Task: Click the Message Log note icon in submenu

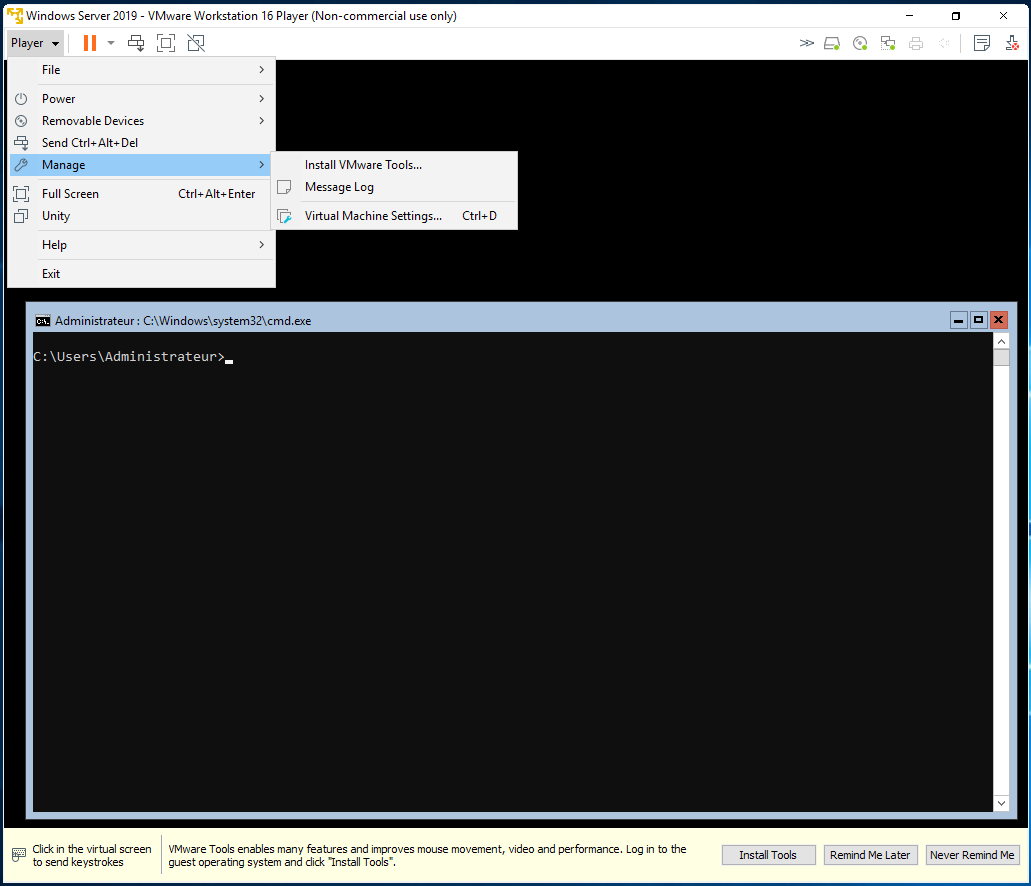Action: (284, 187)
